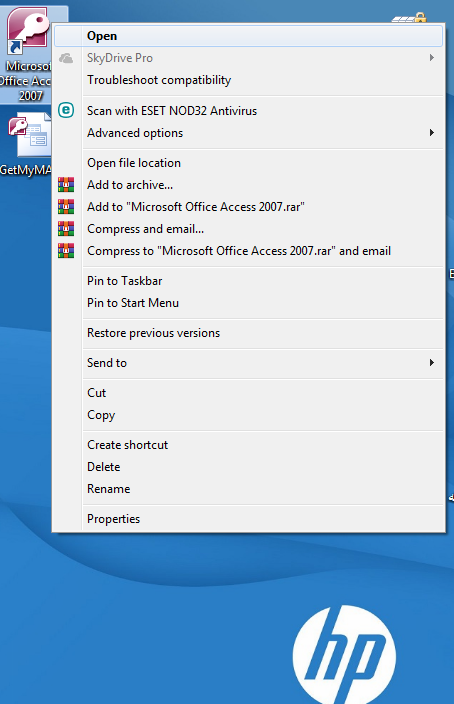Choose Scan with ESET NOD32 Antivirus
The height and width of the screenshot is (704, 454).
coord(248,111)
